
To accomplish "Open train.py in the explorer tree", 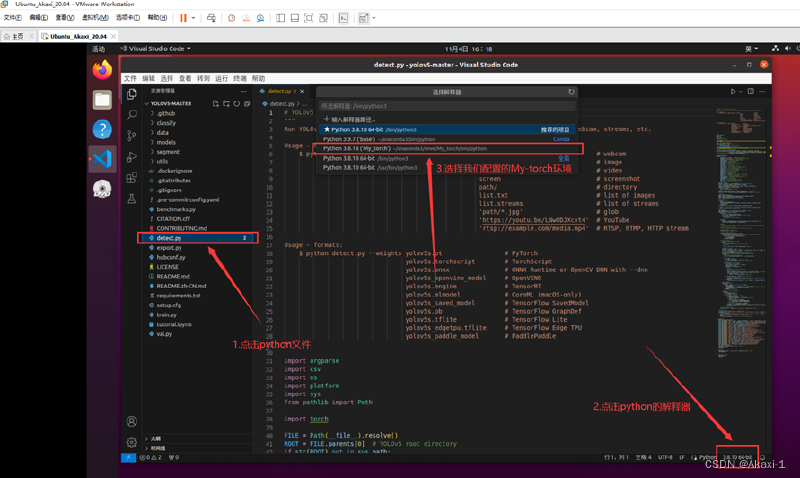I will [x=198, y=315].
